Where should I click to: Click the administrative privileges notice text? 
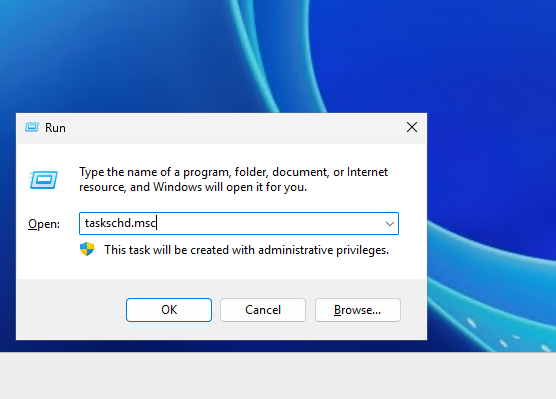coord(246,250)
